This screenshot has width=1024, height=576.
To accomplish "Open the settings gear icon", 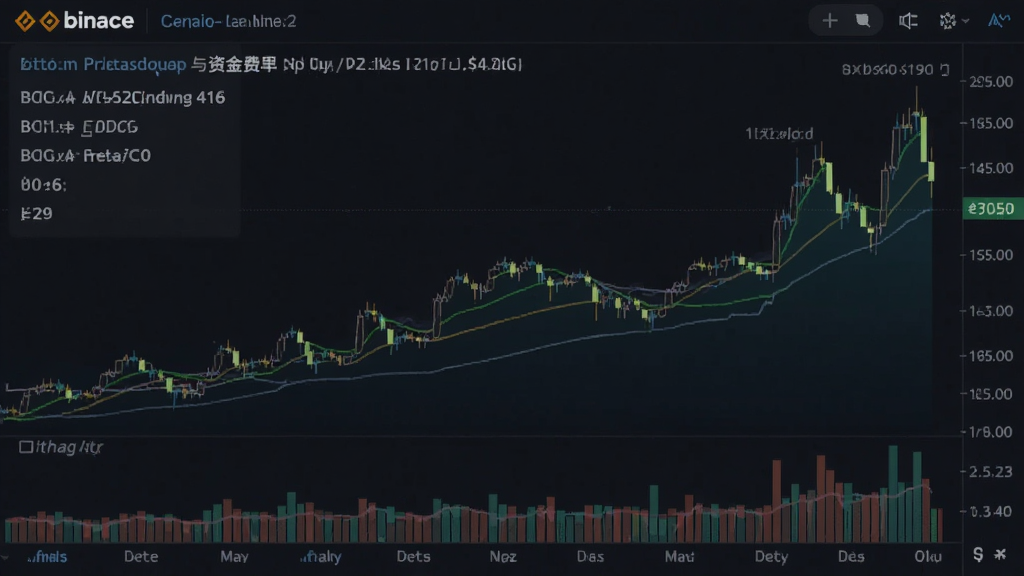I will tap(948, 21).
